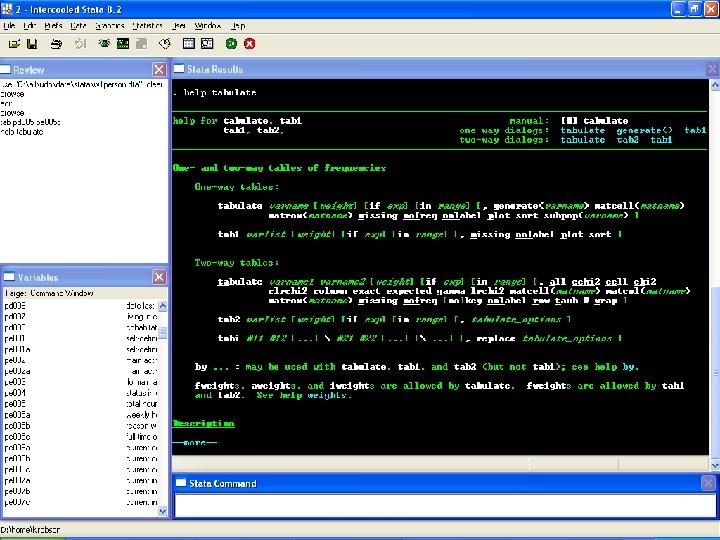Image resolution: width=720 pixels, height=540 pixels.
Task: Open the two-way dialogs tabulate link
Action: point(582,140)
